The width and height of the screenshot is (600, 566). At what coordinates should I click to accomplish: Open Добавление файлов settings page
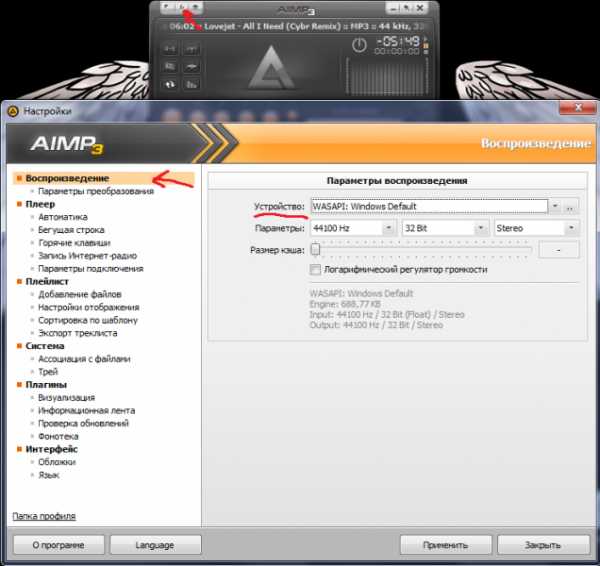[x=80, y=294]
